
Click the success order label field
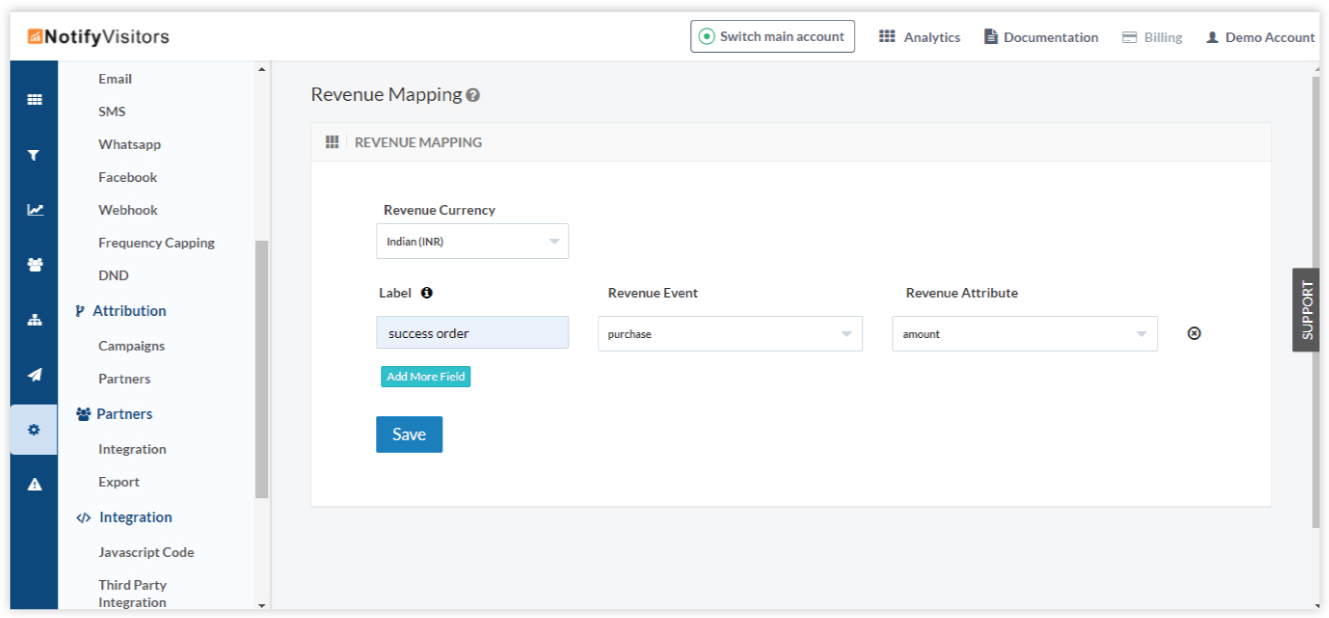coord(472,333)
